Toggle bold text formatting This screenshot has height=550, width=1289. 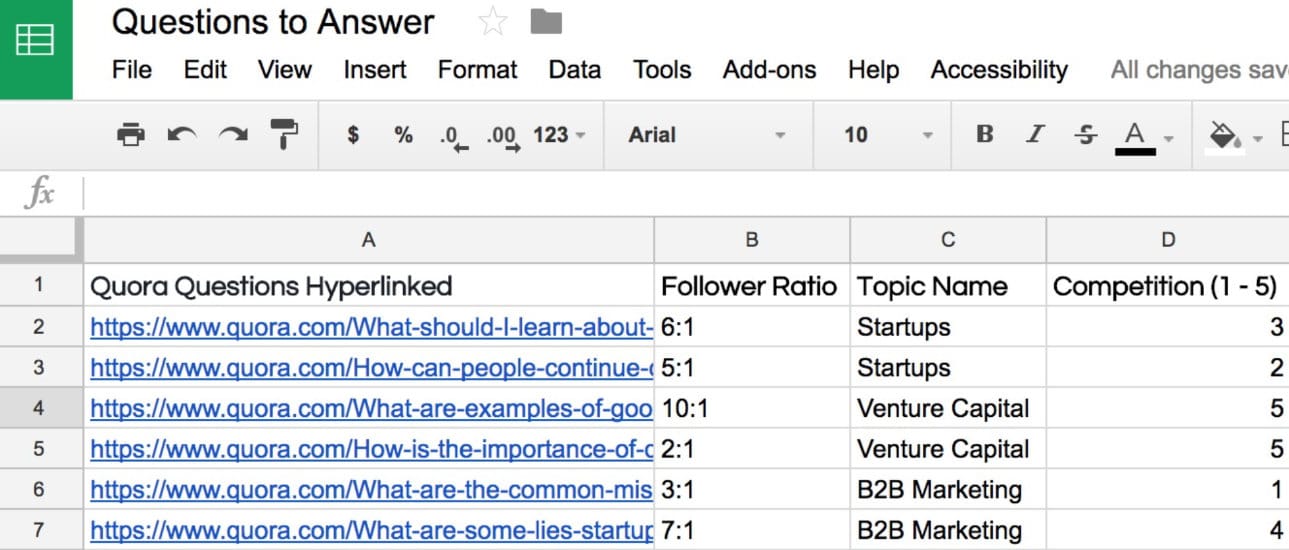(985, 135)
